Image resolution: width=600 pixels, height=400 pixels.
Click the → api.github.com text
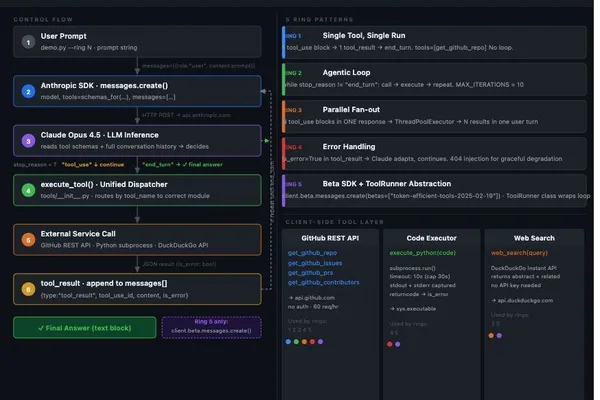[311, 297]
